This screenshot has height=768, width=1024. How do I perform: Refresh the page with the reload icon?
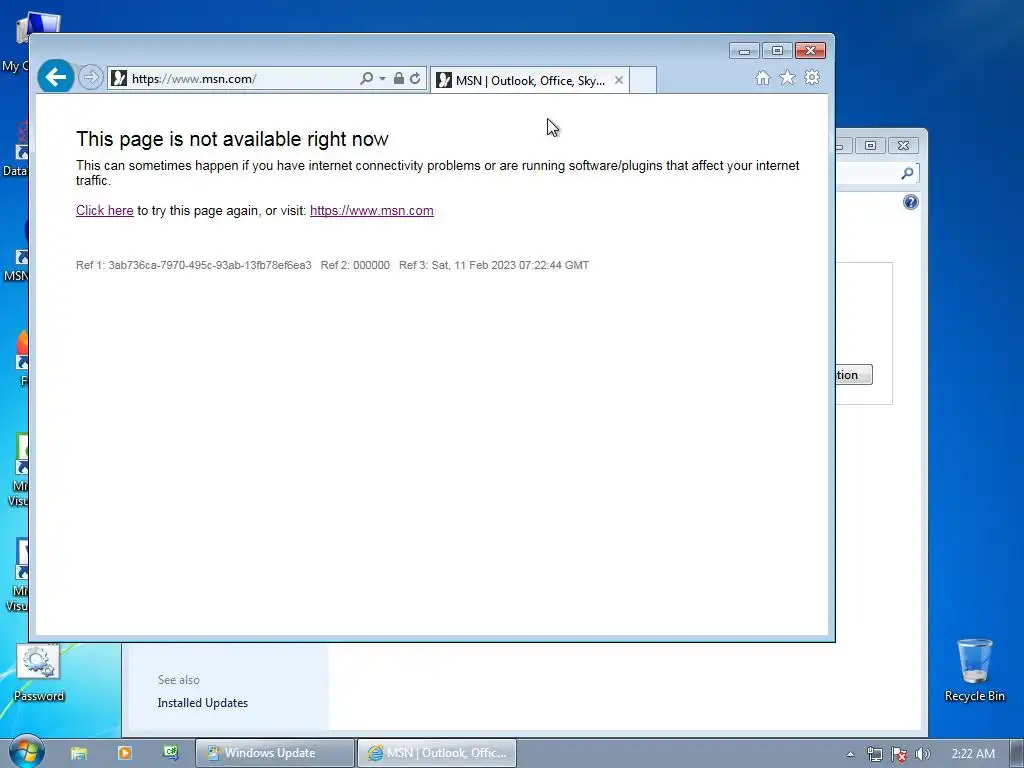(415, 78)
